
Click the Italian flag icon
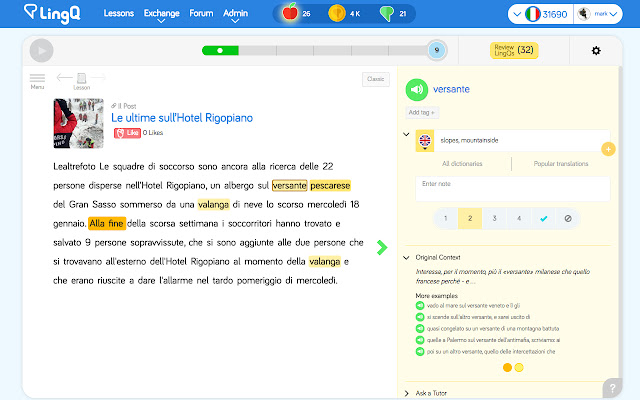[532, 14]
